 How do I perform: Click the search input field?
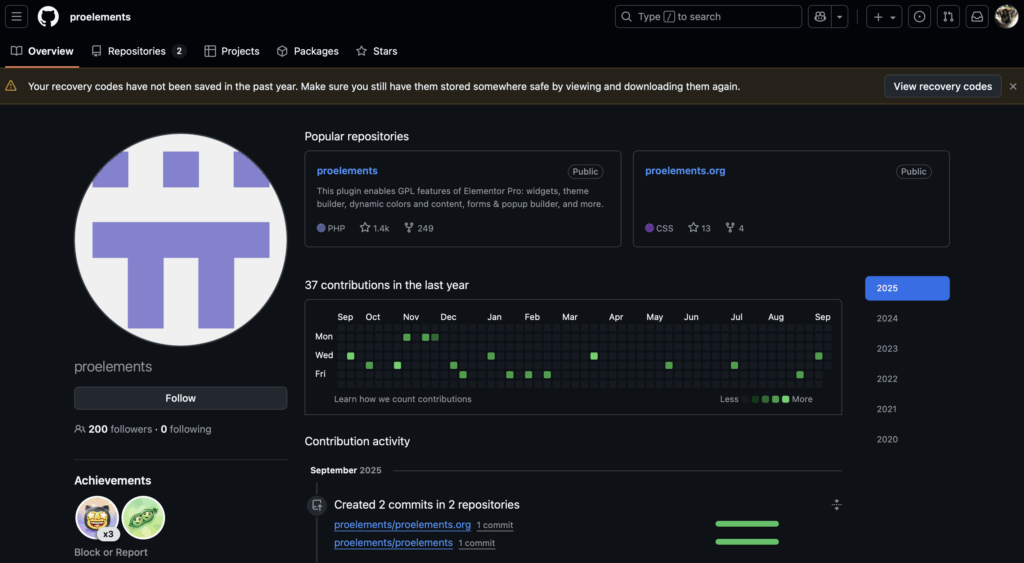tap(708, 17)
